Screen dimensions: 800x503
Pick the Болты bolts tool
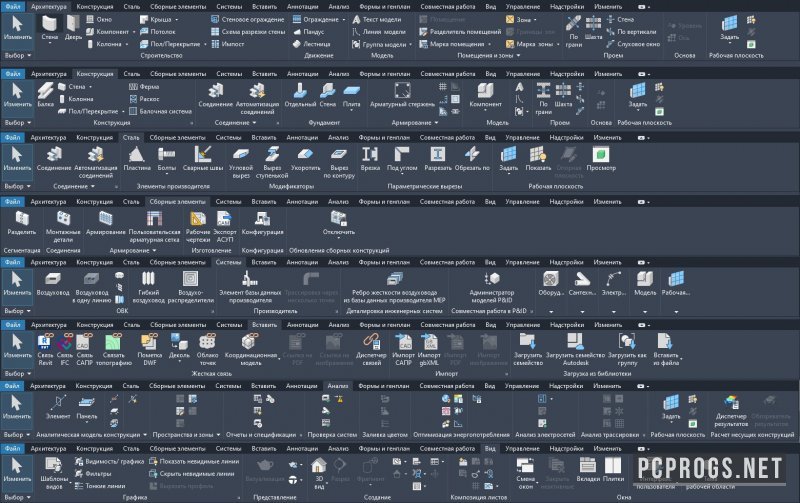coord(166,159)
